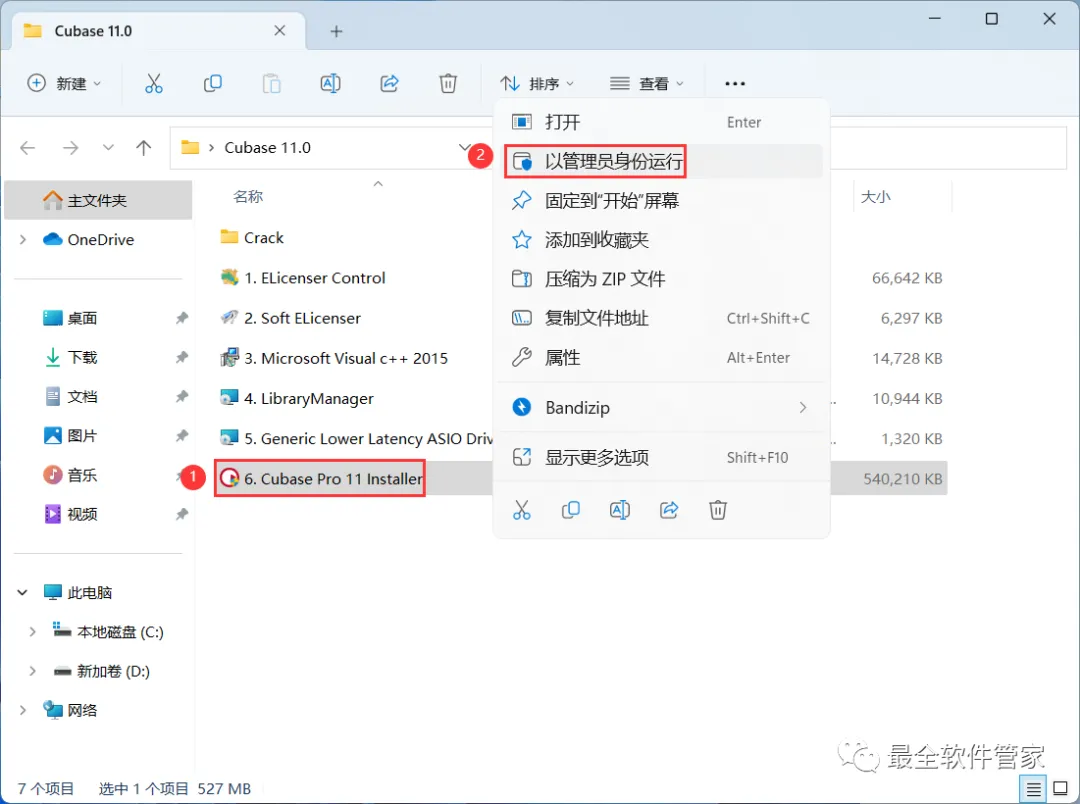
Task: Choose 以管理员身份运行
Action: [661, 161]
